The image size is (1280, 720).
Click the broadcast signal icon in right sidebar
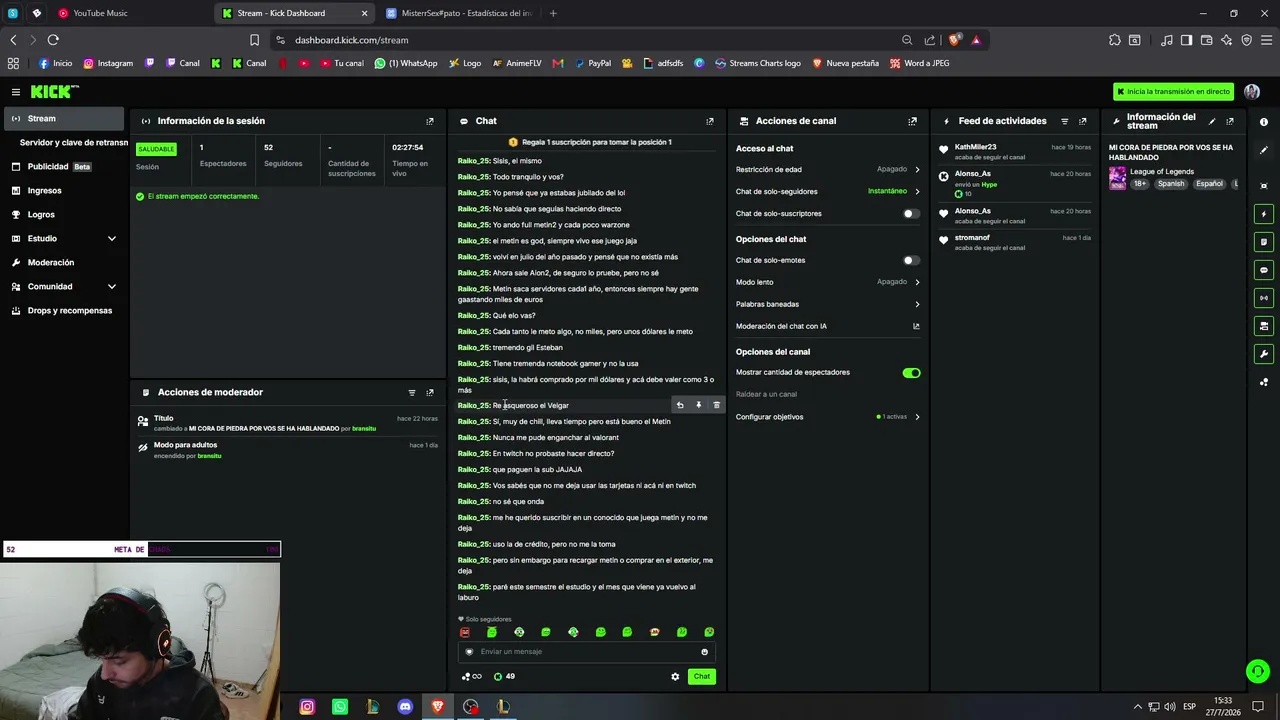[1264, 298]
